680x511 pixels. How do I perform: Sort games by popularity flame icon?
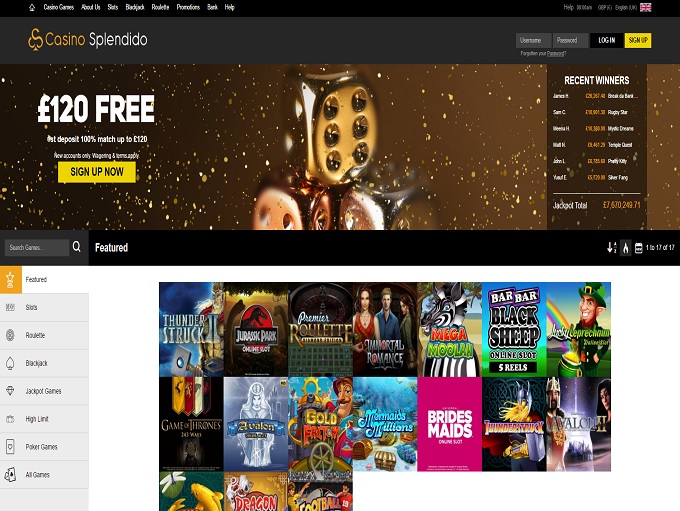point(625,248)
